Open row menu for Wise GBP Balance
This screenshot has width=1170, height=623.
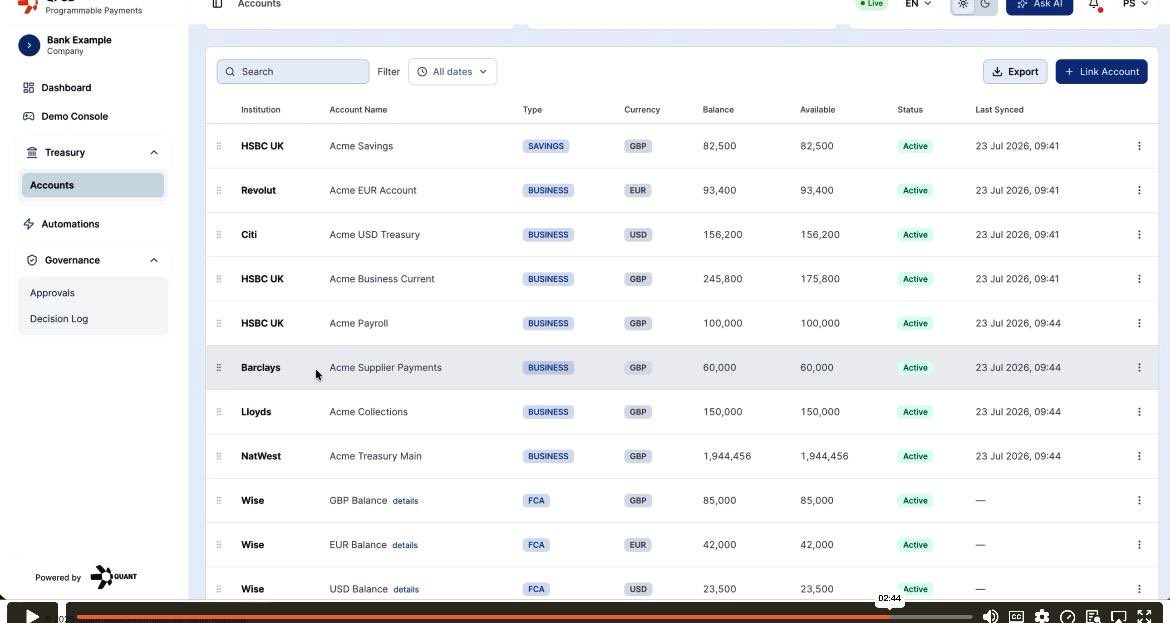tap(1139, 501)
